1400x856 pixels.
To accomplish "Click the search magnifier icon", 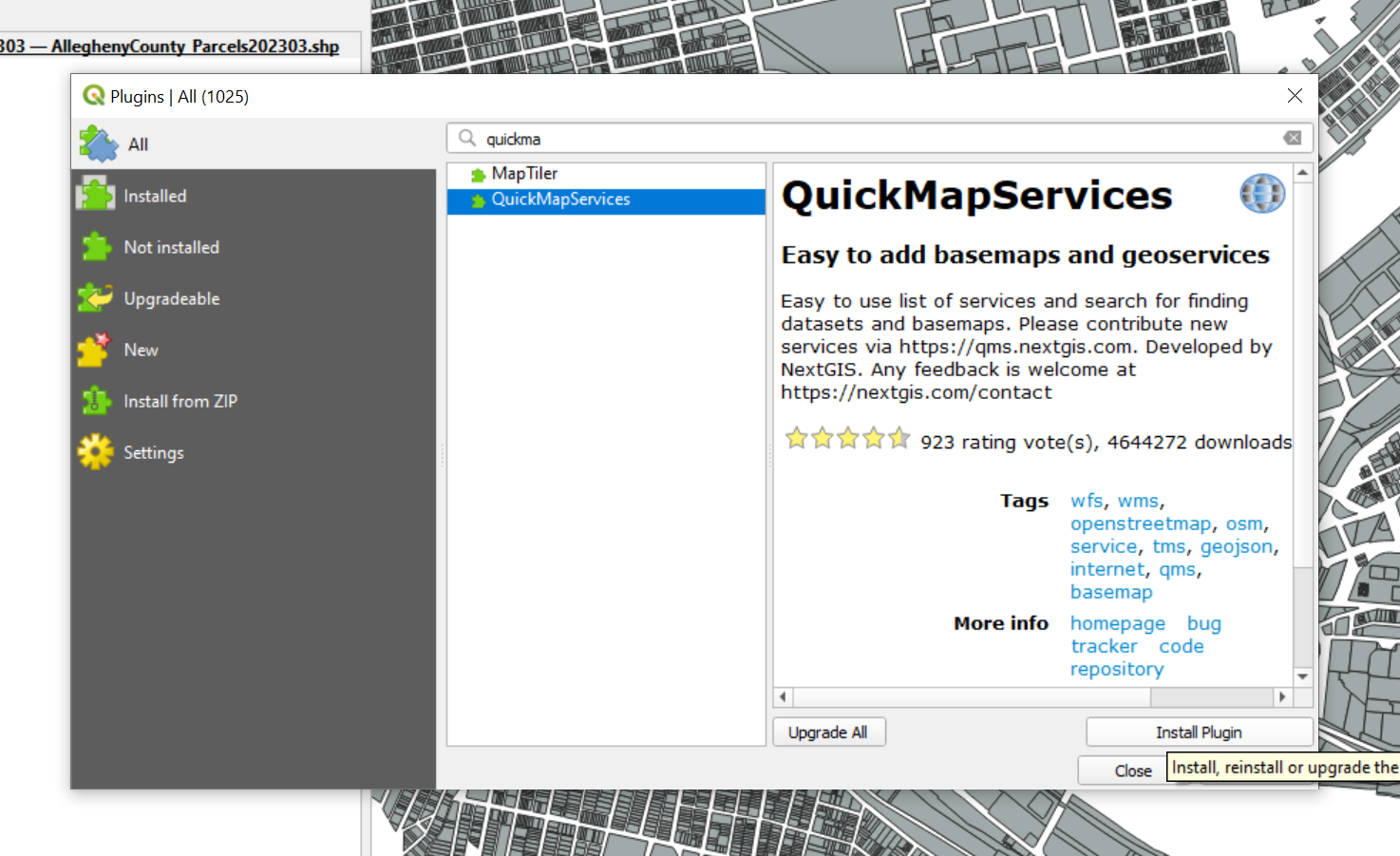I will 466,138.
